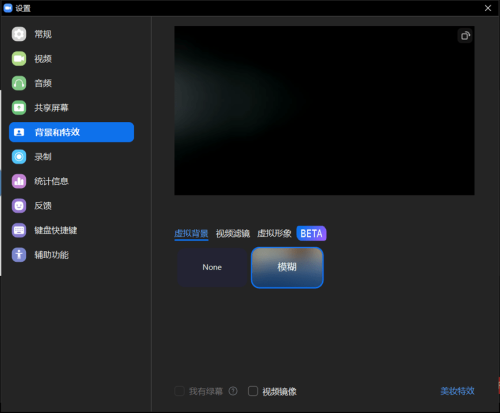This screenshot has width=500, height=413.
Task: Enable the 视频镜像 mirror video checkbox
Action: pyautogui.click(x=253, y=391)
